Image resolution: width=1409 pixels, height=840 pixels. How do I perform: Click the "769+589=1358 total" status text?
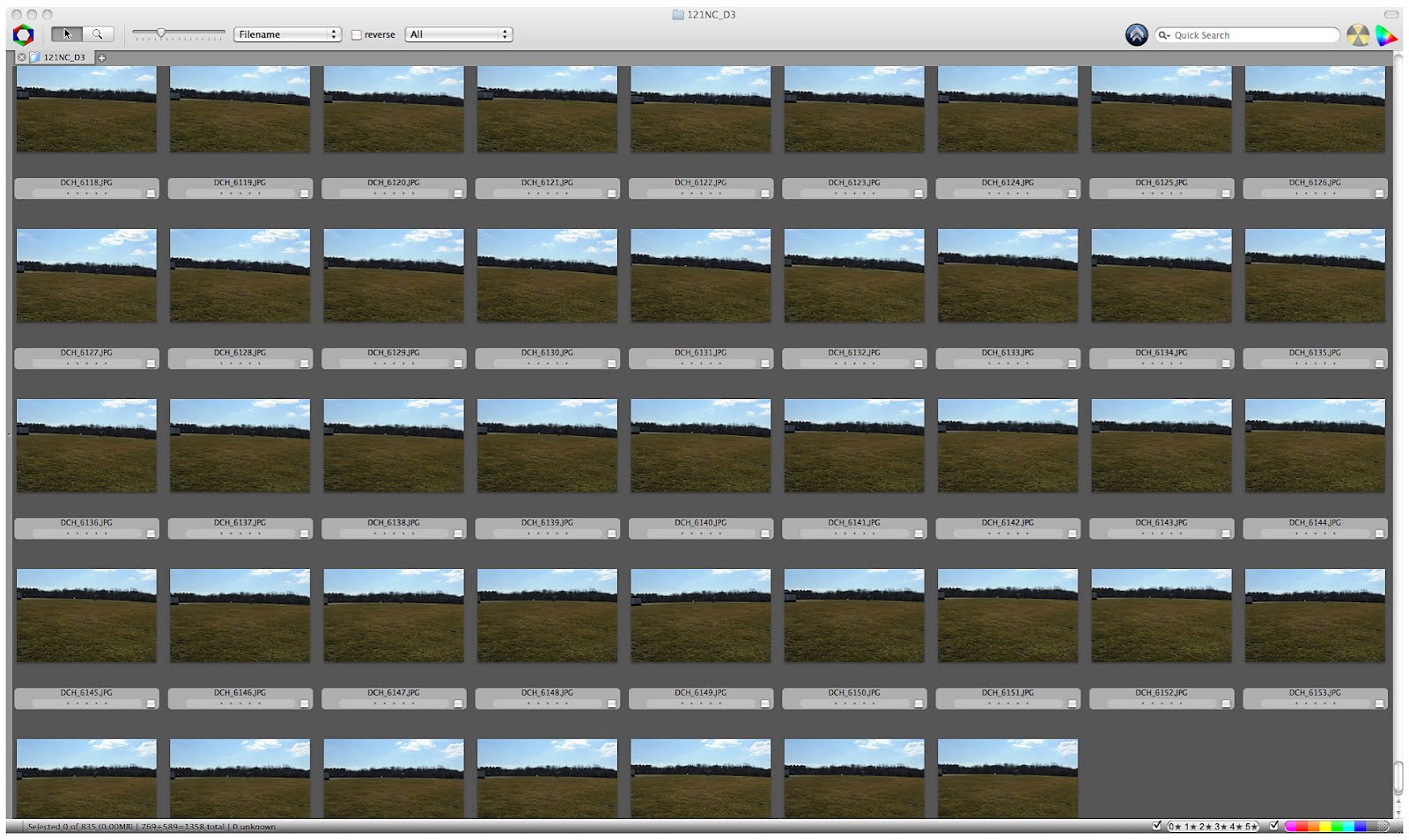[182, 827]
